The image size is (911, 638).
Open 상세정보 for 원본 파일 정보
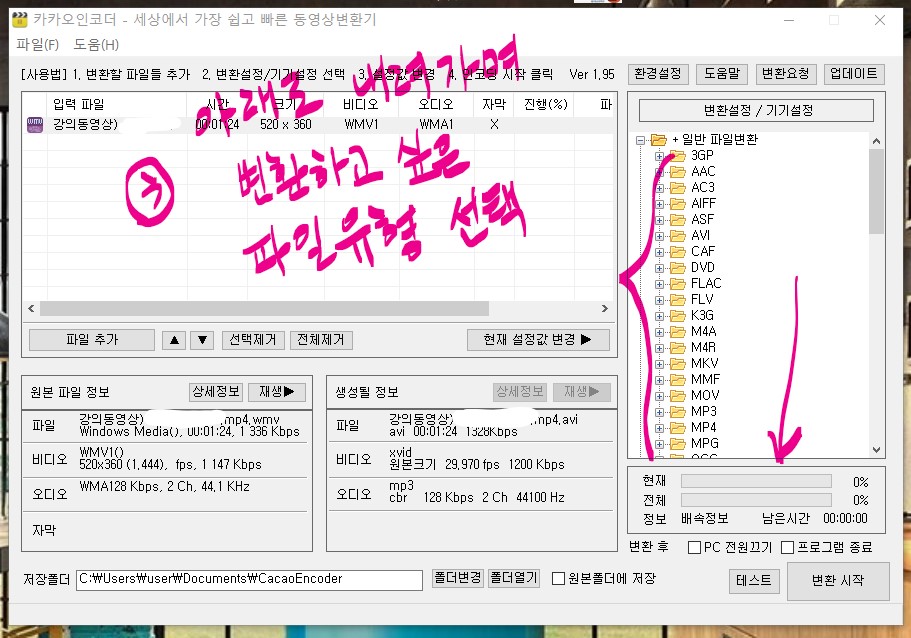coord(216,392)
